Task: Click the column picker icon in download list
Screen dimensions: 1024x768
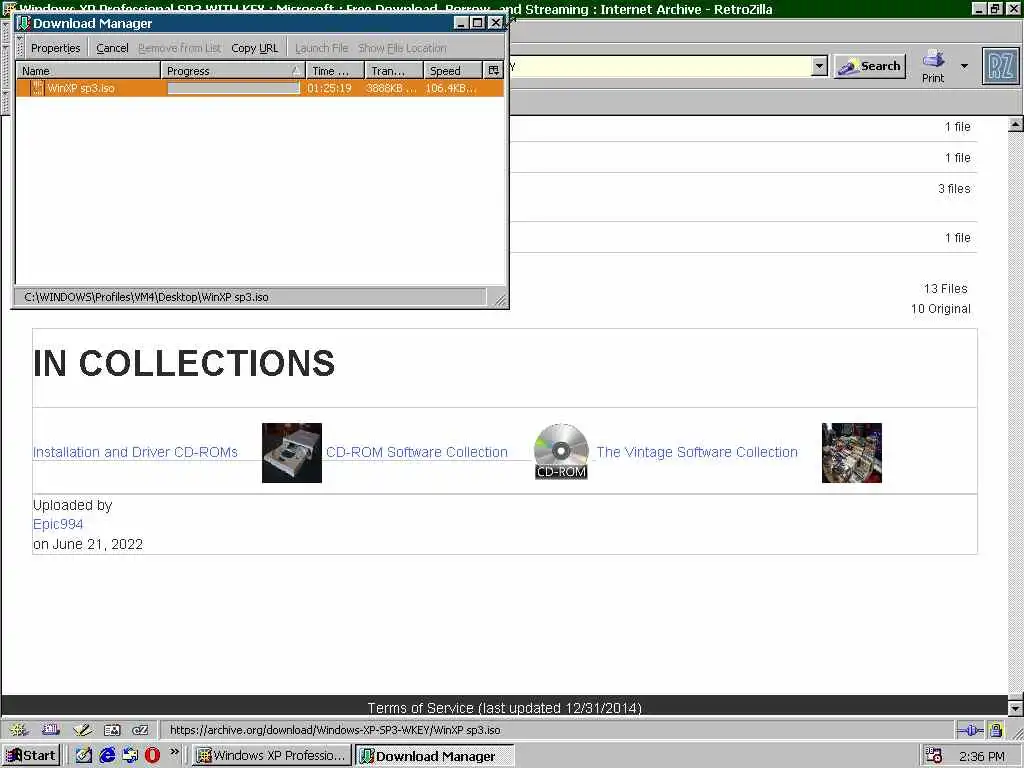Action: pyautogui.click(x=493, y=70)
